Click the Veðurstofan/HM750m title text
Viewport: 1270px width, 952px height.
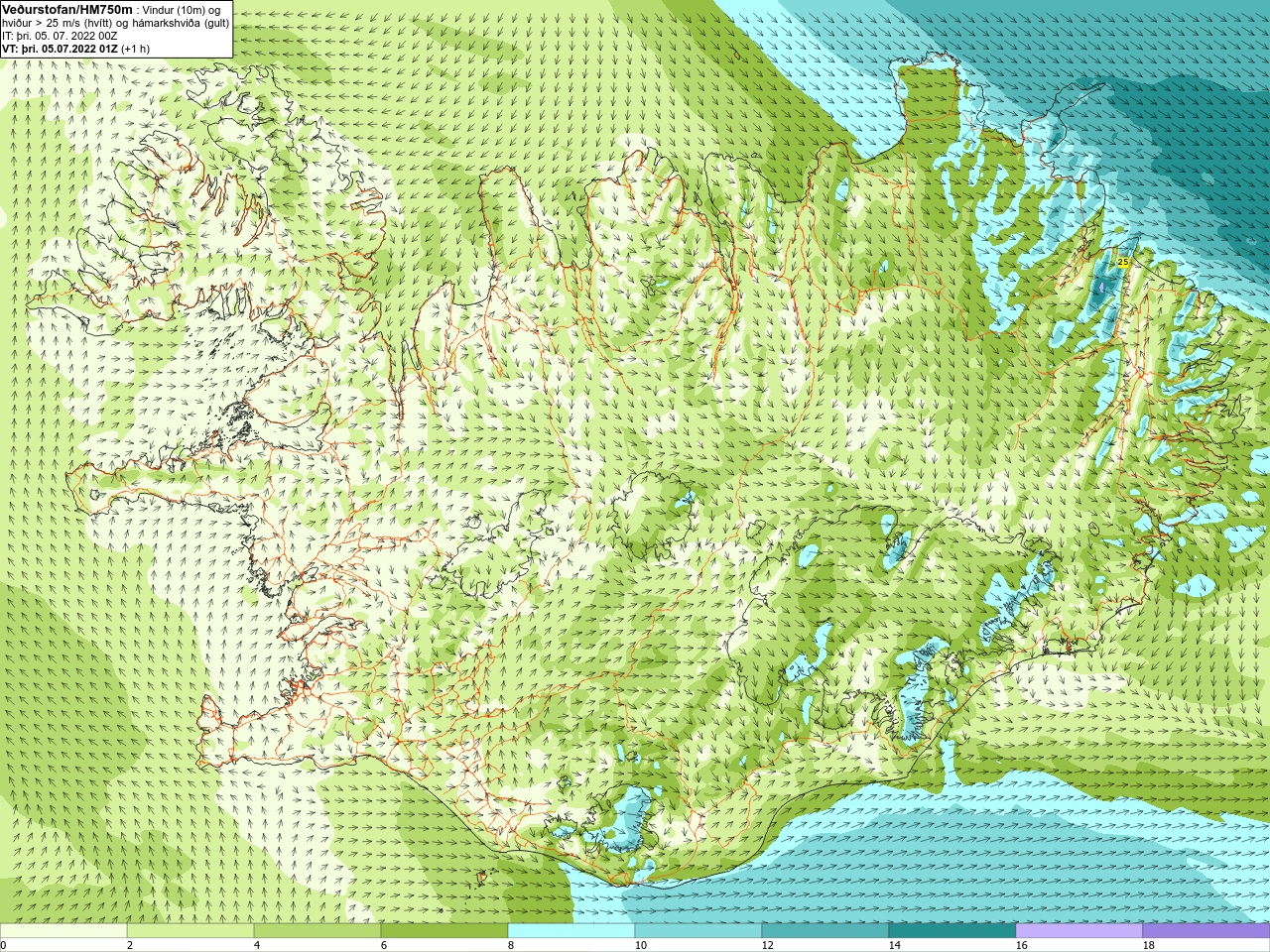pyautogui.click(x=64, y=9)
